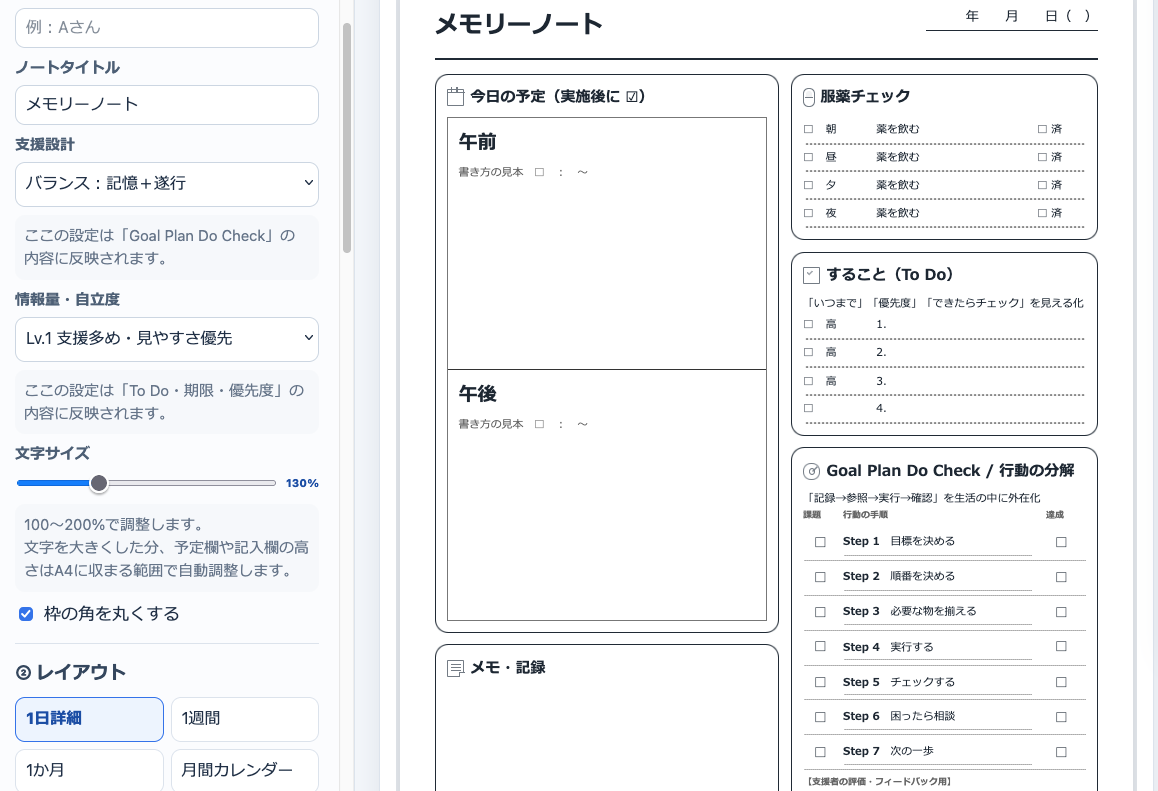Check the Step 6 困ったら相談 left checkbox
The width and height of the screenshot is (1158, 791).
pyautogui.click(x=820, y=717)
